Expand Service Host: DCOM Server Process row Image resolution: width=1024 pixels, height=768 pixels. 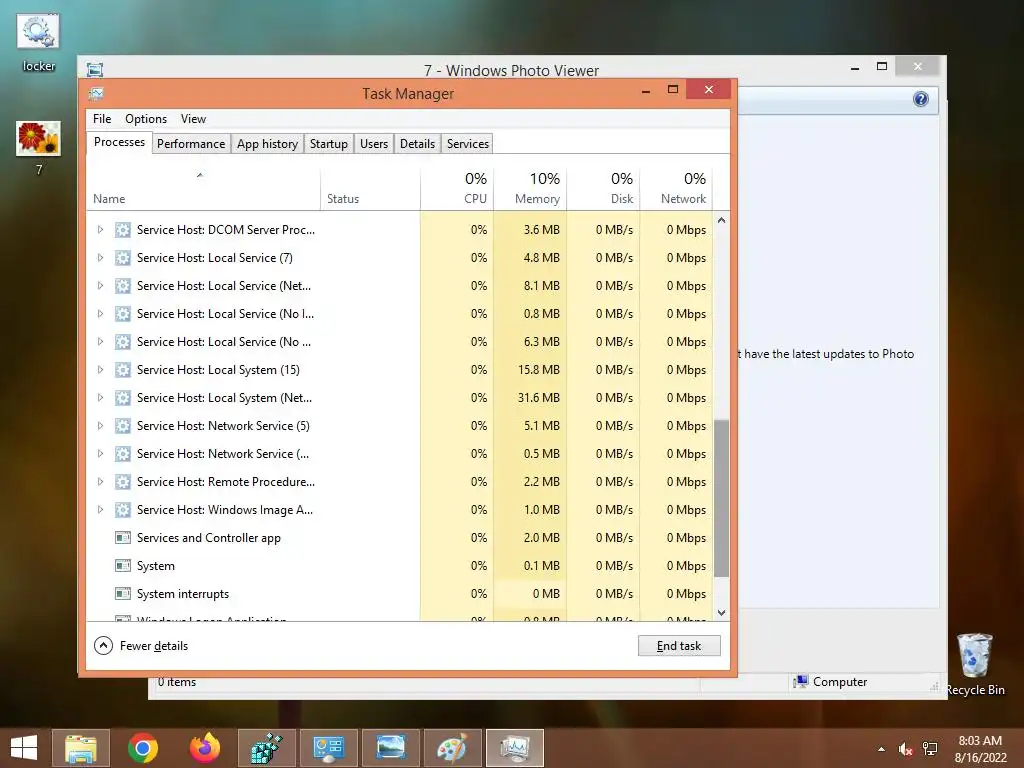pos(100,230)
